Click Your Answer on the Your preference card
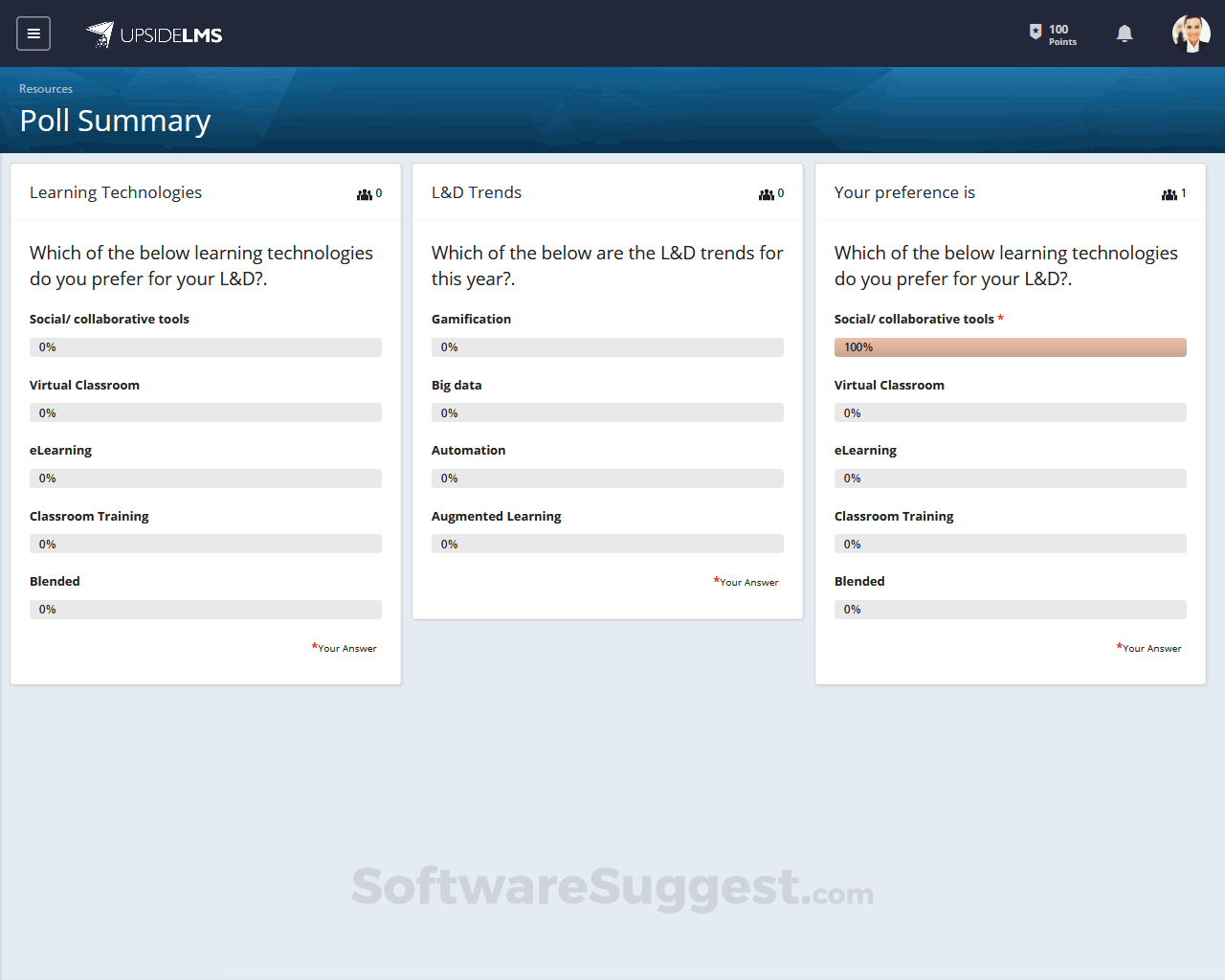Viewport: 1225px width, 980px height. (x=1149, y=648)
